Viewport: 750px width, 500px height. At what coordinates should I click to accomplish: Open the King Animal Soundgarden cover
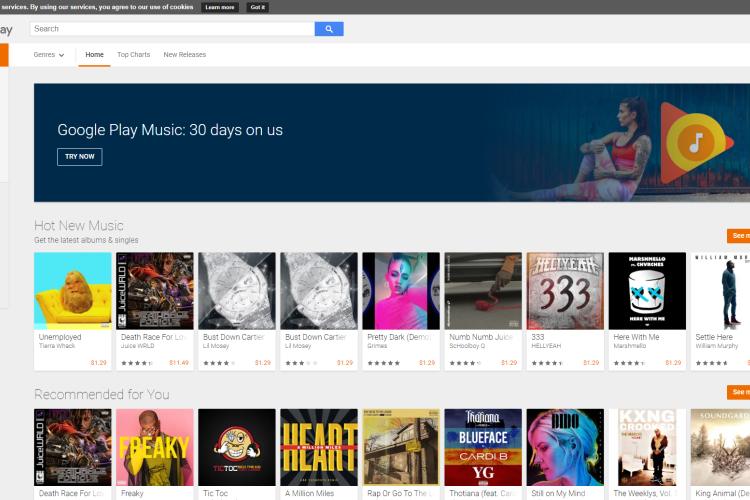720,447
